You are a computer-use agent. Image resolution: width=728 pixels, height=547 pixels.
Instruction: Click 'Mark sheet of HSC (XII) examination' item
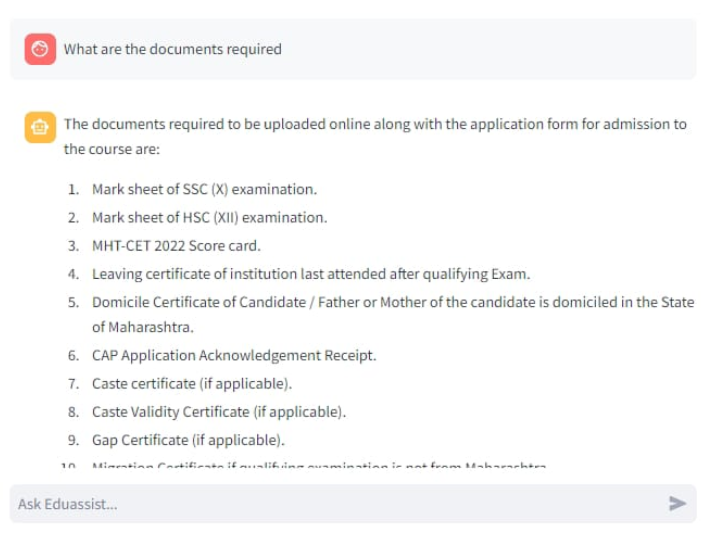[209, 218]
